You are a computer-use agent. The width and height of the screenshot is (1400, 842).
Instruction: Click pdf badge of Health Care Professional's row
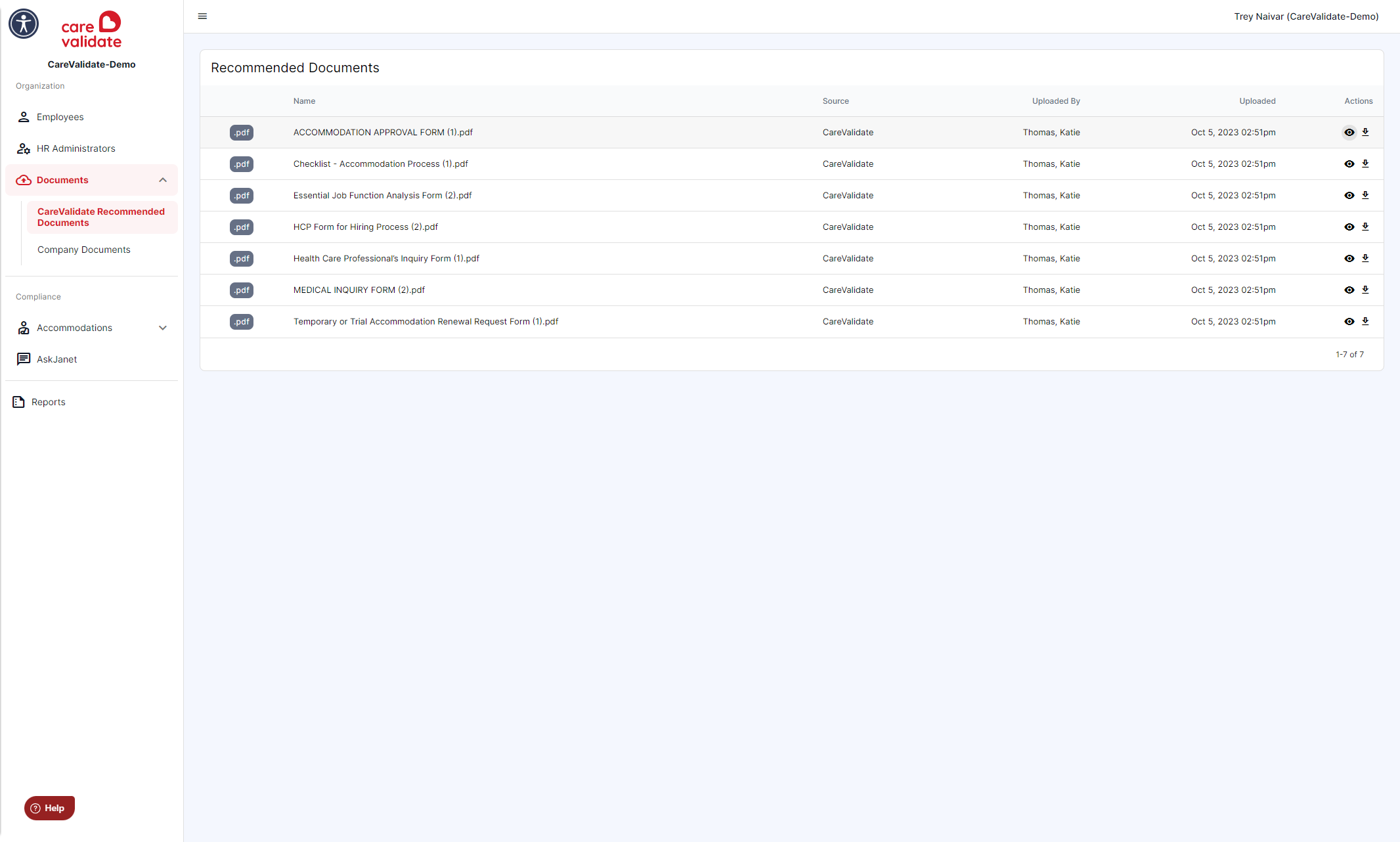click(x=242, y=259)
